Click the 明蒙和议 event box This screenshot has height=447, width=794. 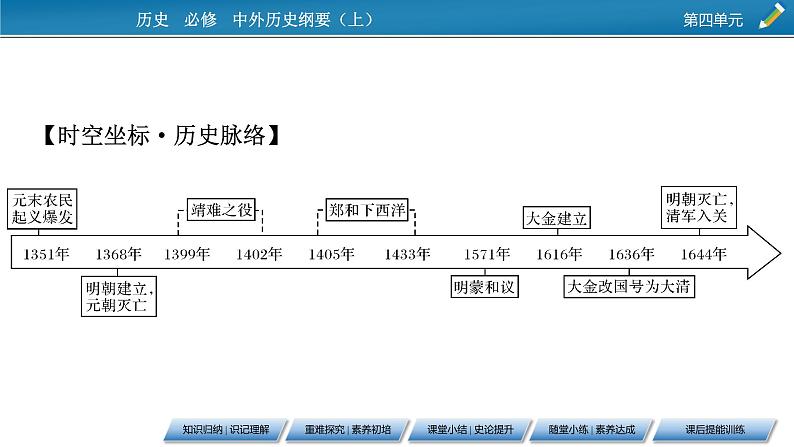[484, 287]
